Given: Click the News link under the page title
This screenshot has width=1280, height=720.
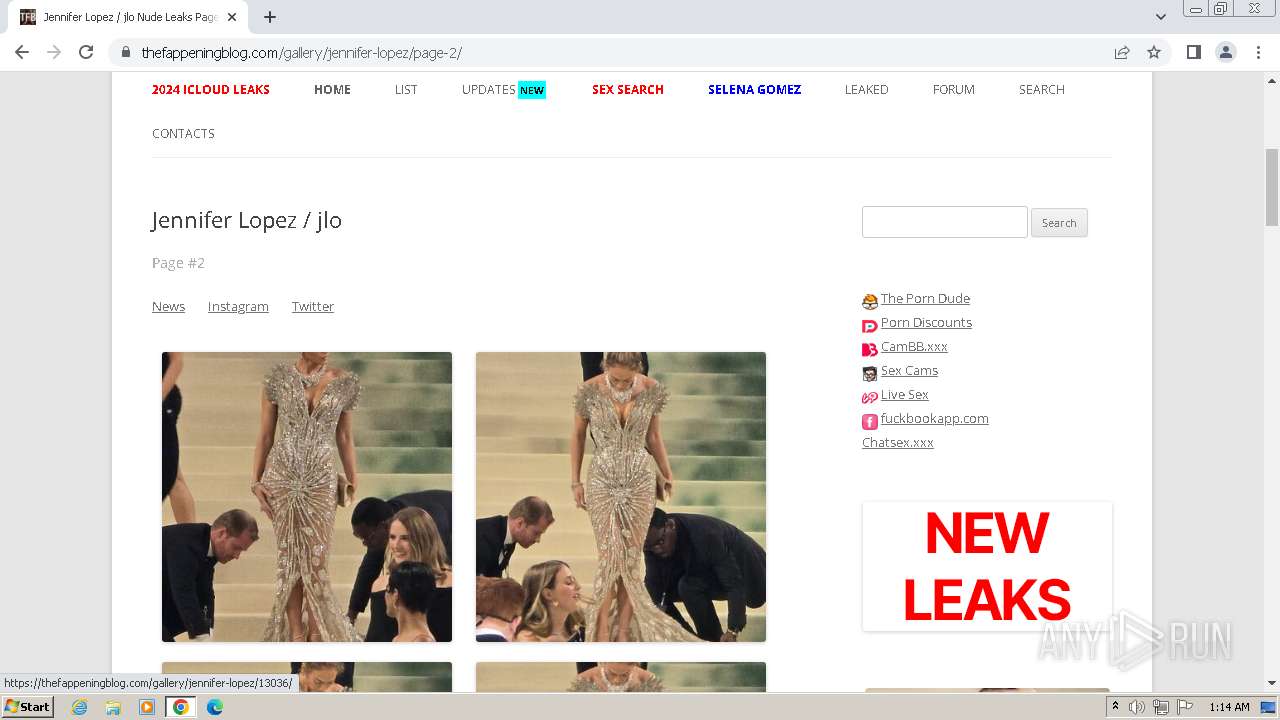Looking at the screenshot, I should [168, 306].
